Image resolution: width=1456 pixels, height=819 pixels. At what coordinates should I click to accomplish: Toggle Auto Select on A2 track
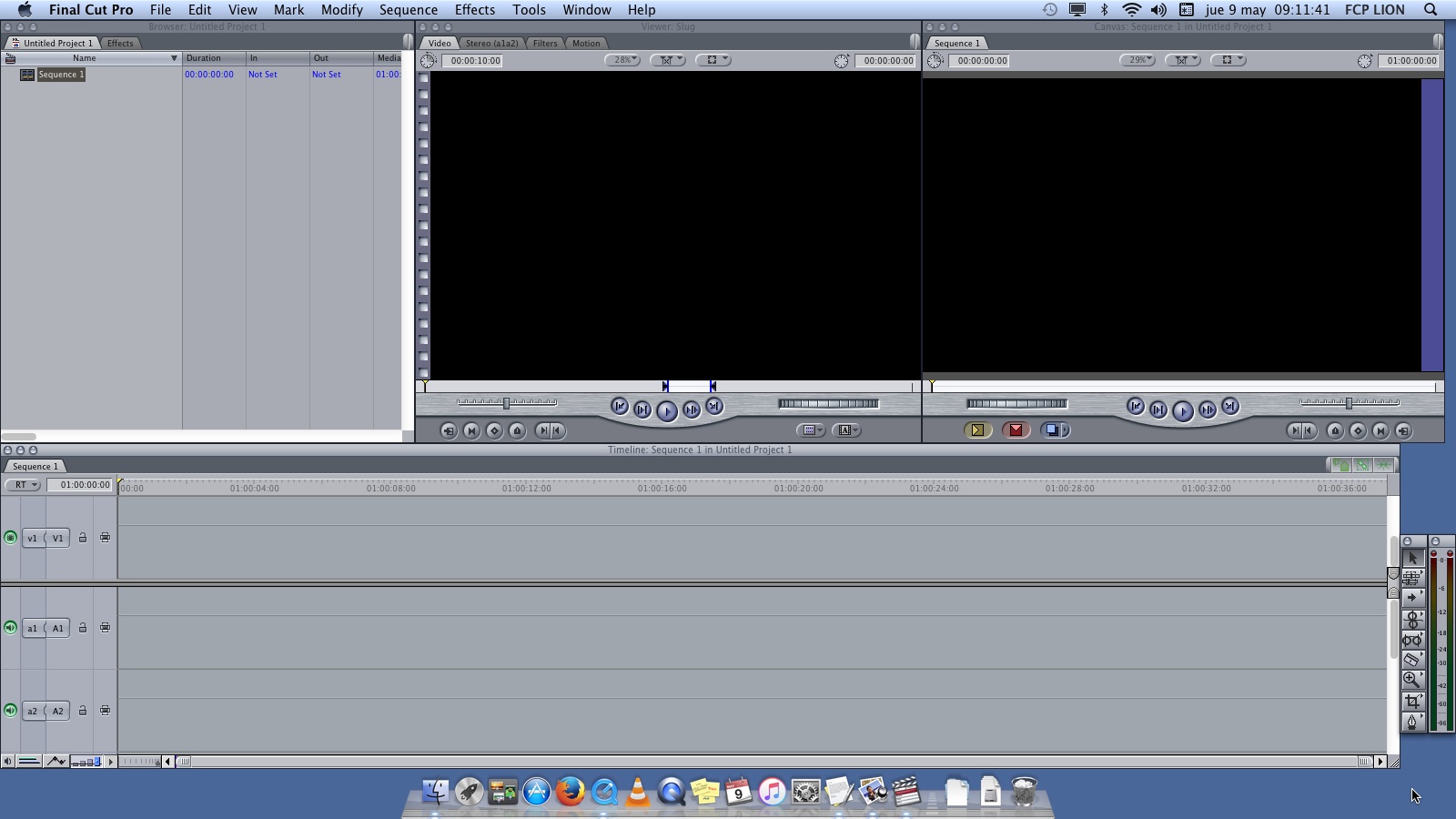point(105,711)
